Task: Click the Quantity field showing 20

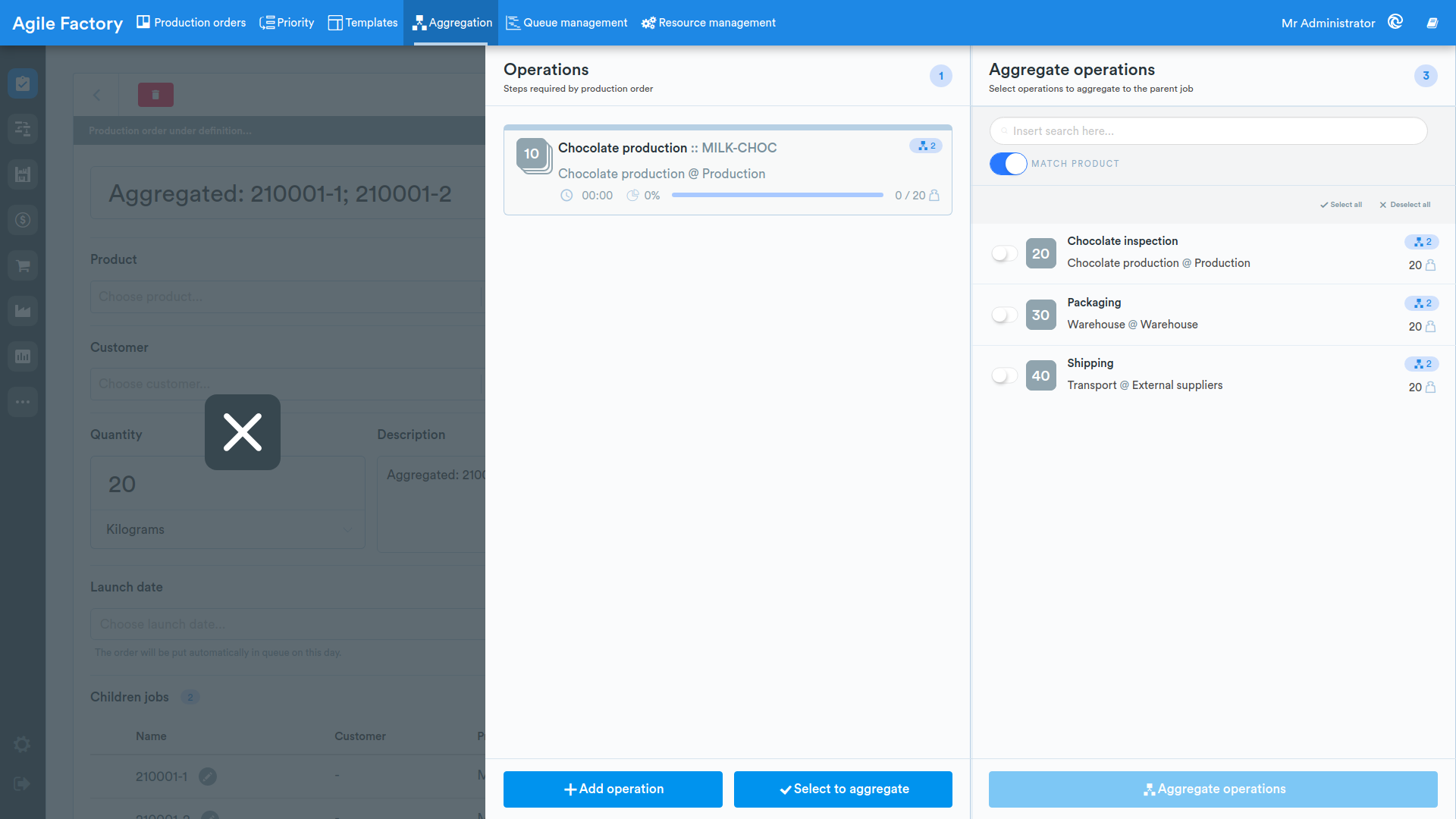Action: [x=227, y=484]
